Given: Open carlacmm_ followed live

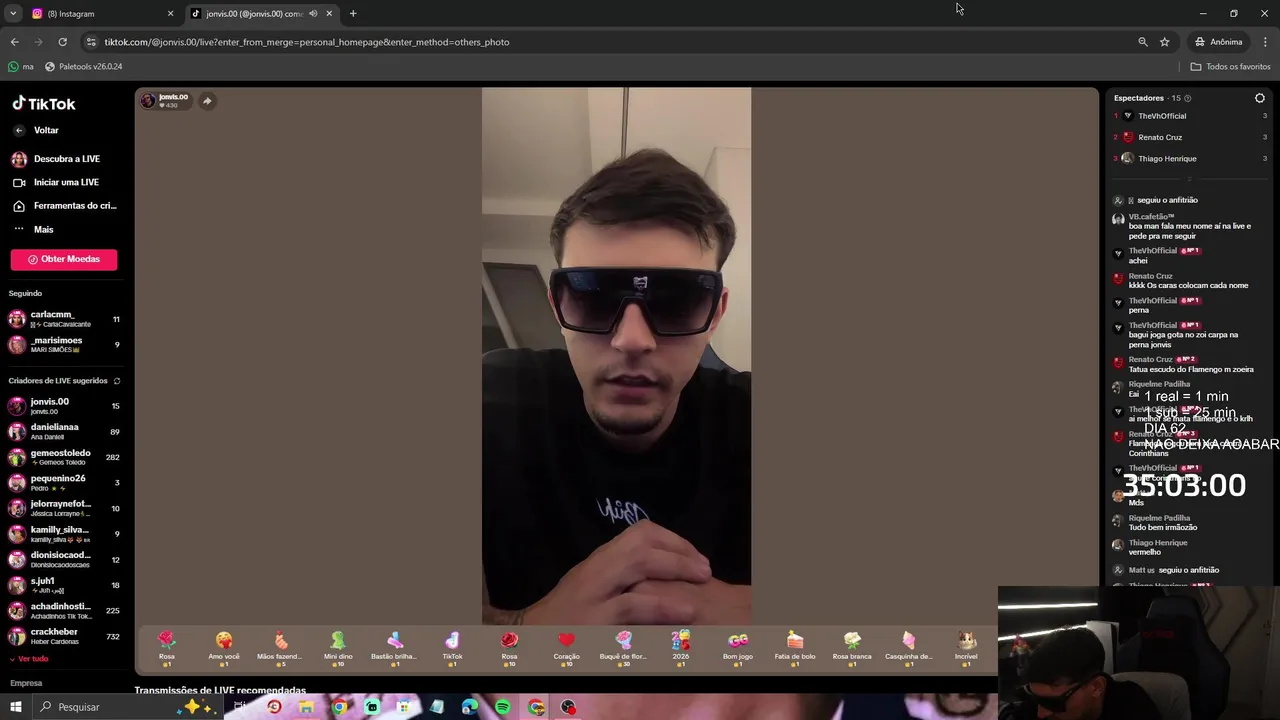Looking at the screenshot, I should point(64,319).
